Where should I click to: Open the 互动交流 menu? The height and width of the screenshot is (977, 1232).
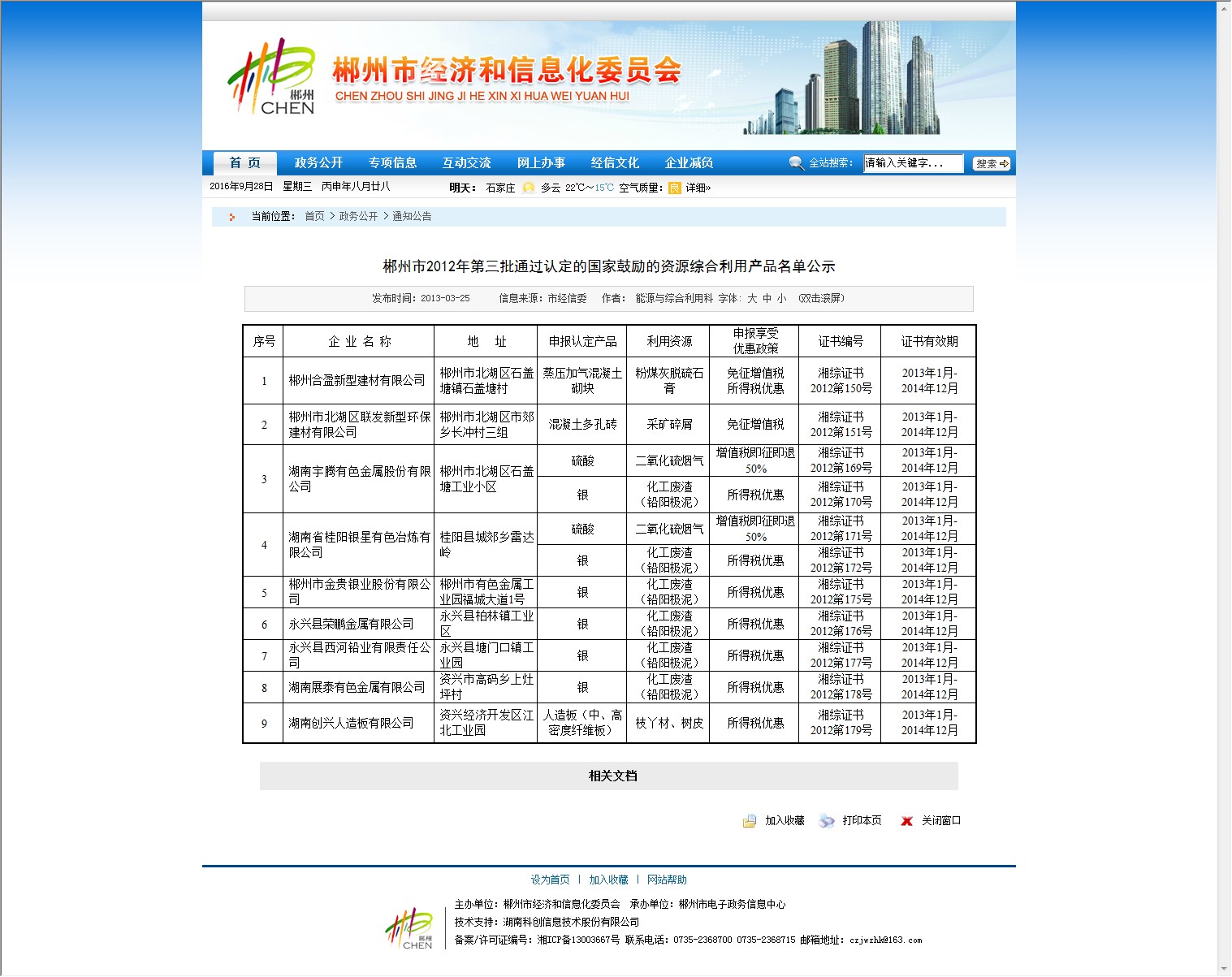(x=467, y=163)
